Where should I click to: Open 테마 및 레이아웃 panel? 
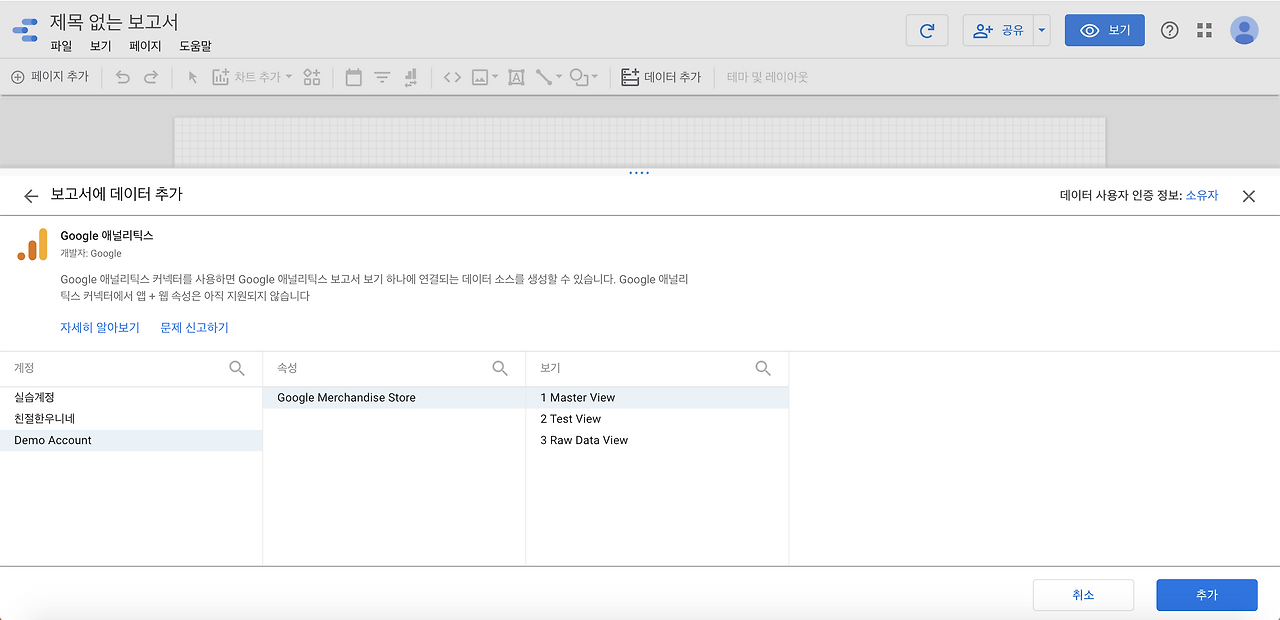click(x=767, y=77)
